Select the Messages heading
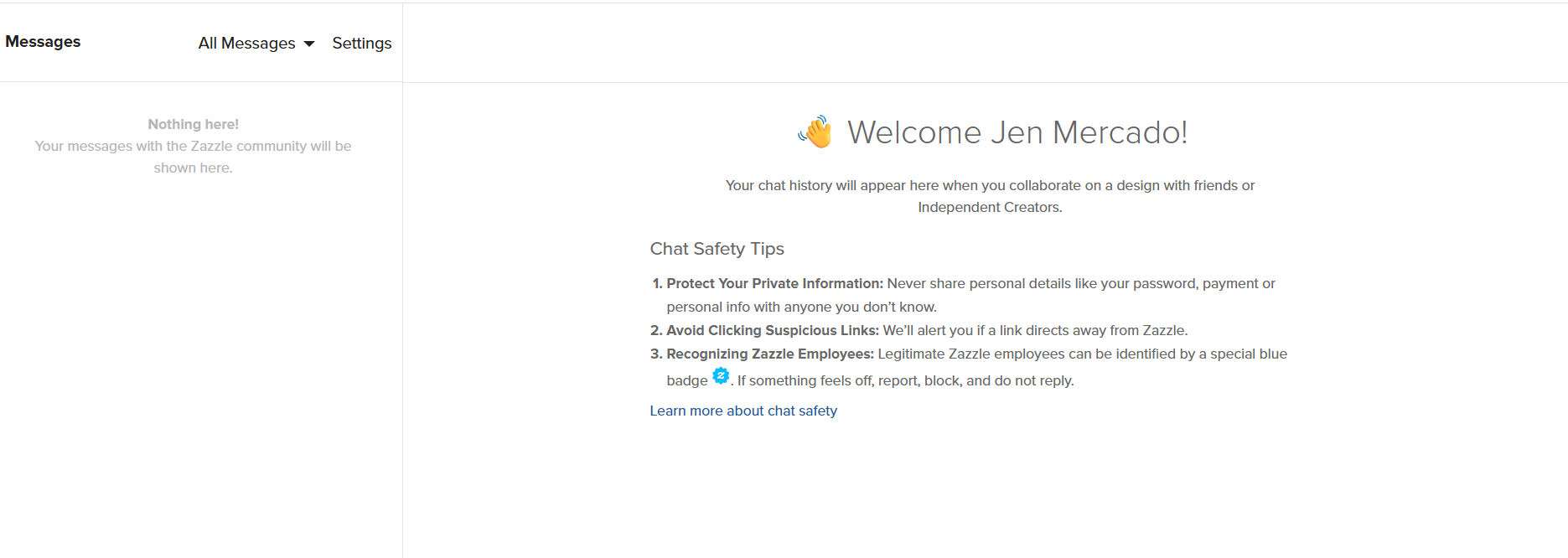The image size is (1568, 558). [x=43, y=42]
